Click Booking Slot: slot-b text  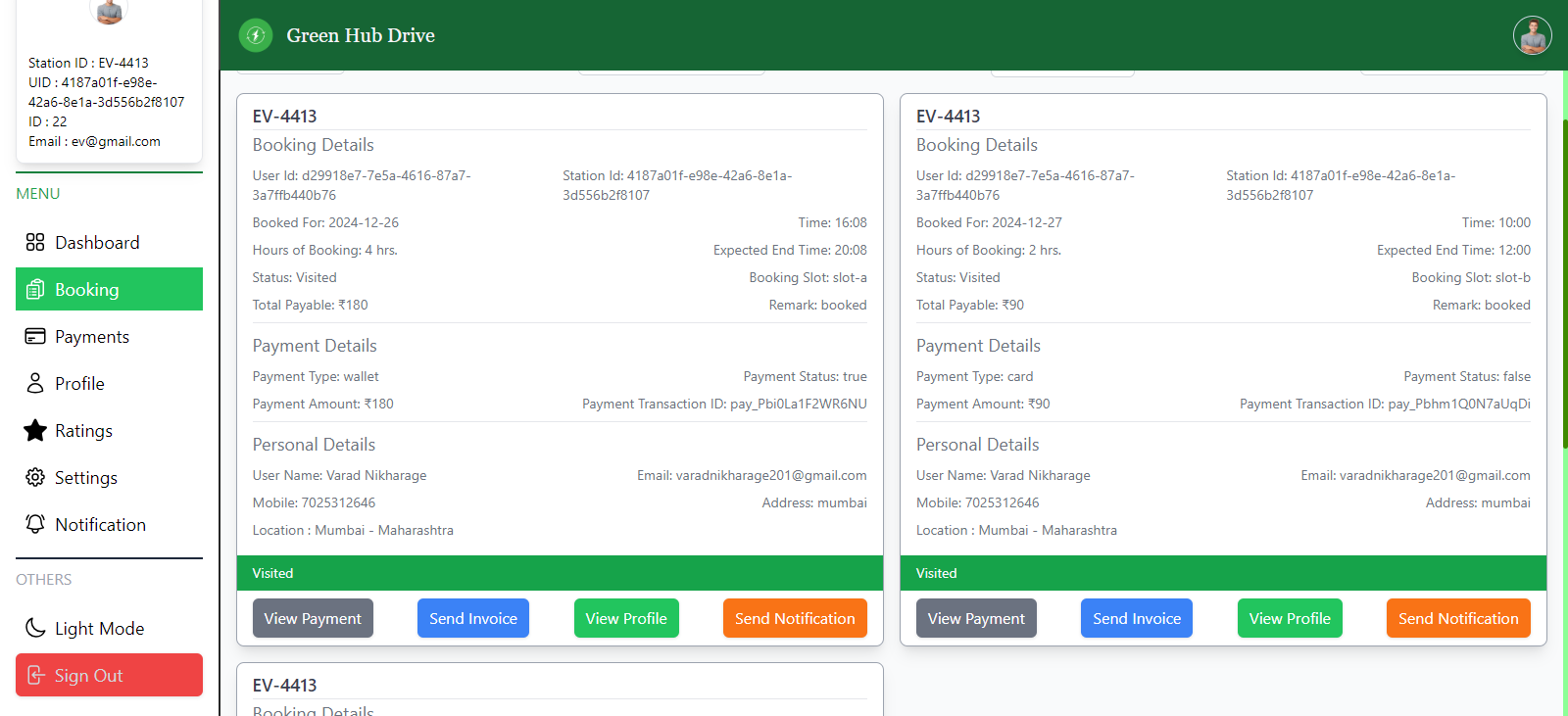click(1471, 277)
